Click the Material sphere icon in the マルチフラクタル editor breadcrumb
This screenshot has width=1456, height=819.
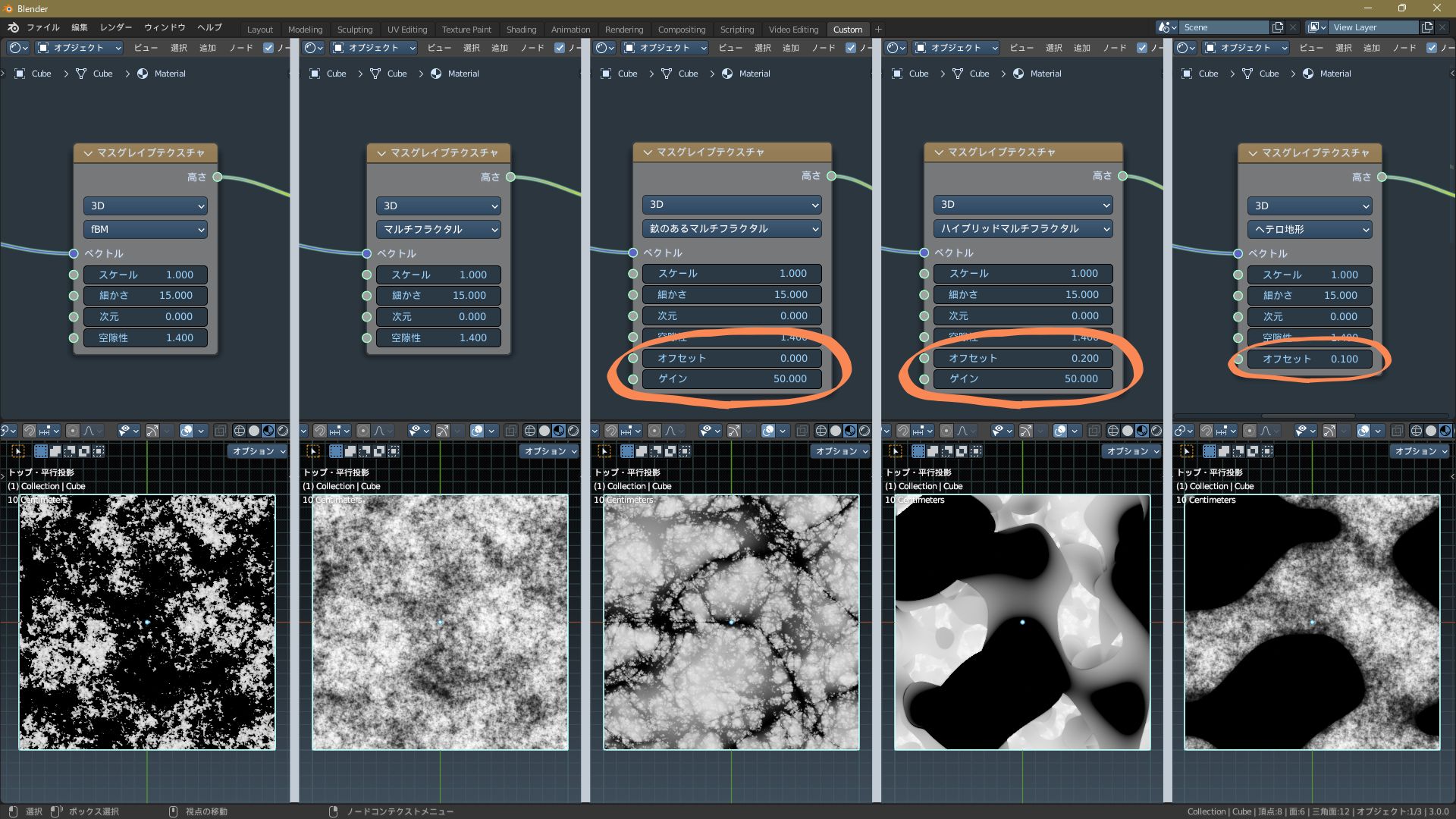[436, 74]
